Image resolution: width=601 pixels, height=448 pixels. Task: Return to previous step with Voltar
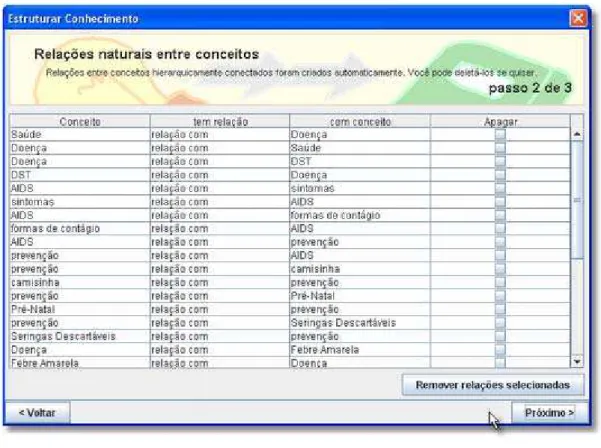(37, 413)
